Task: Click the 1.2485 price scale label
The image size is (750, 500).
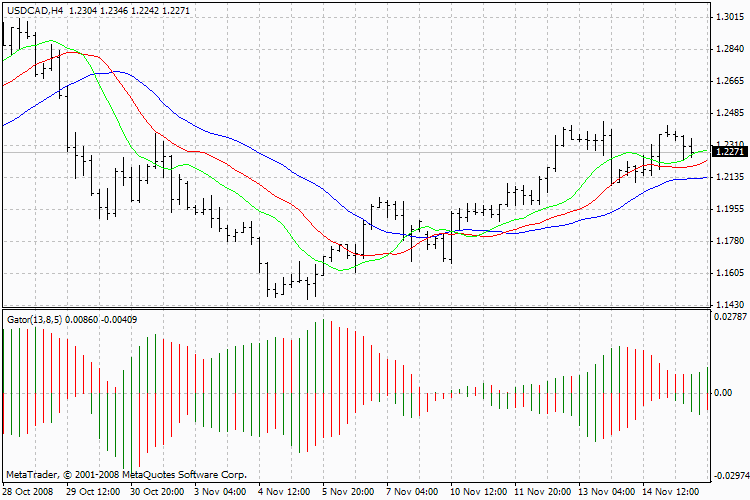Action: (730, 113)
